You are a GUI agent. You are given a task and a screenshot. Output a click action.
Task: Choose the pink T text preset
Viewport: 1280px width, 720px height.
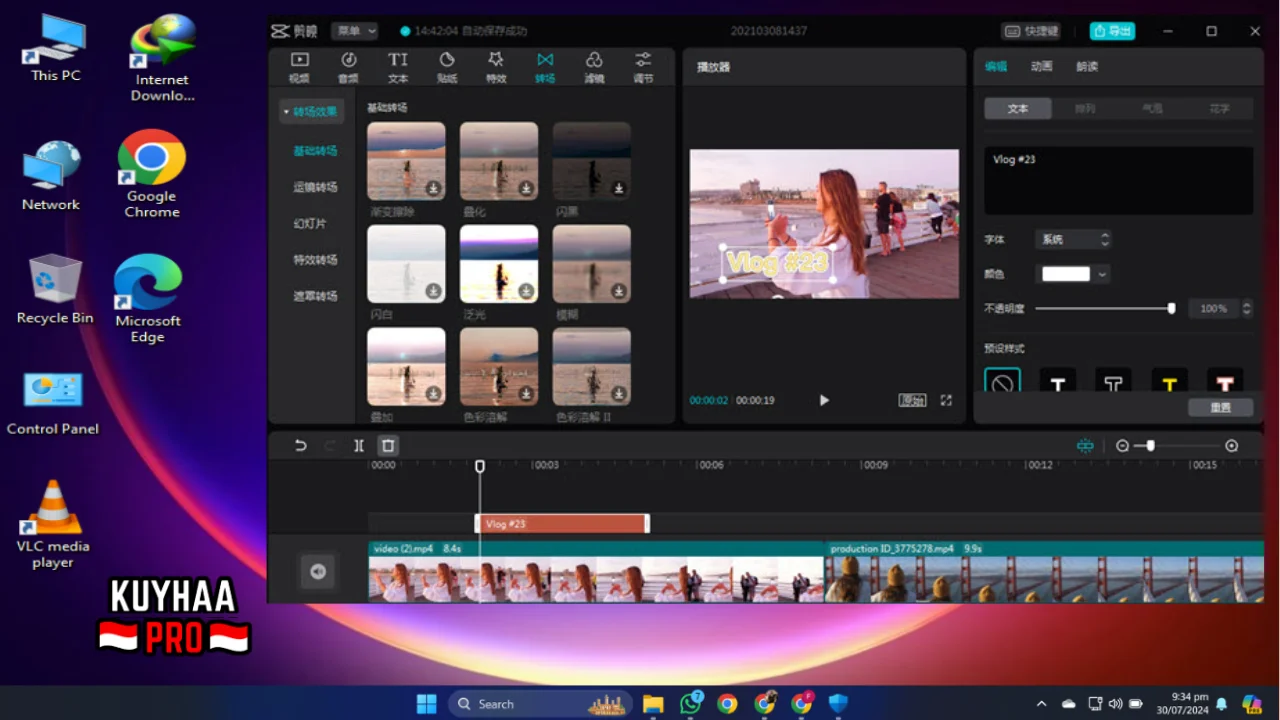pyautogui.click(x=1225, y=381)
